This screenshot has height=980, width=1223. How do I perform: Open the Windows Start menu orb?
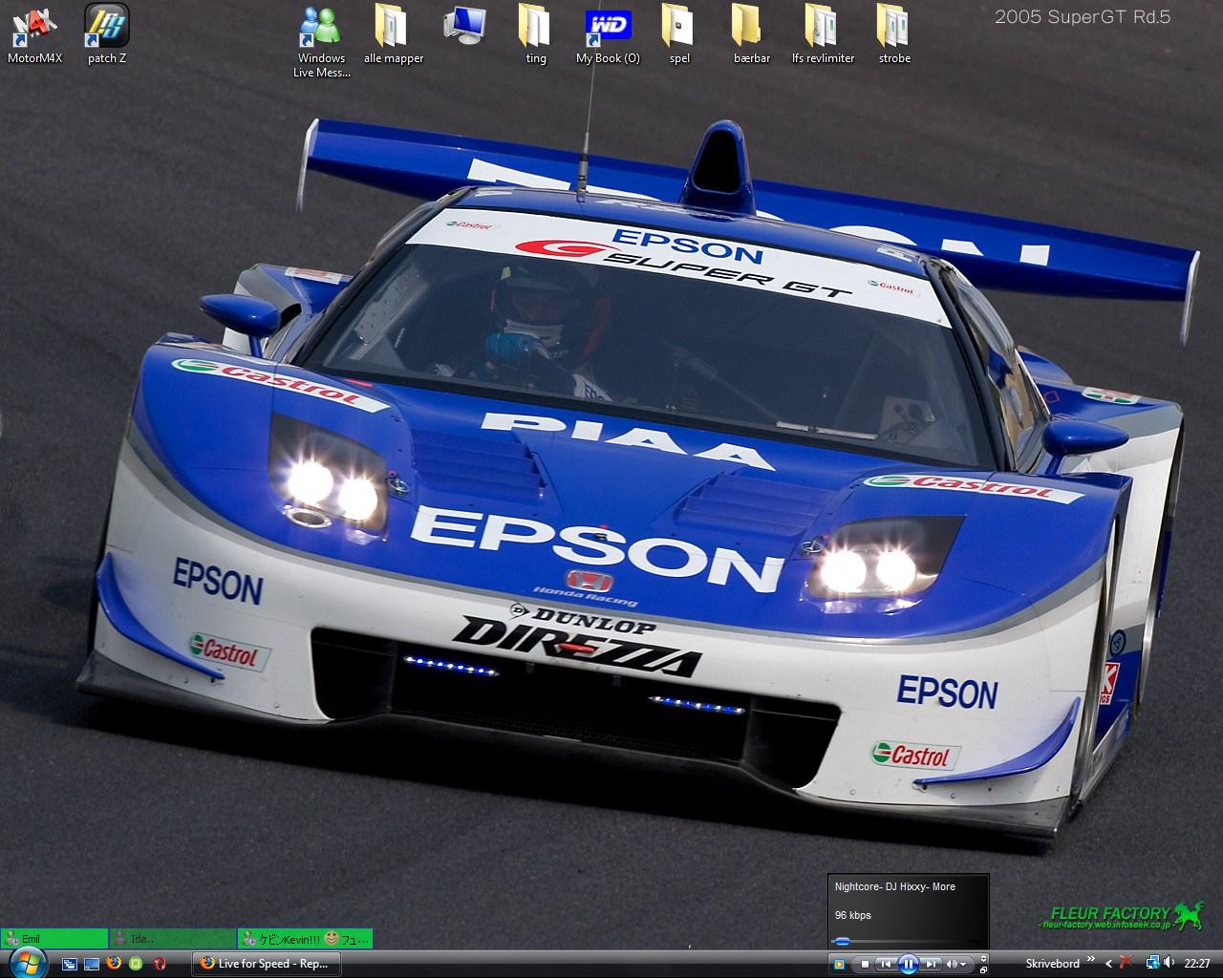click(27, 963)
